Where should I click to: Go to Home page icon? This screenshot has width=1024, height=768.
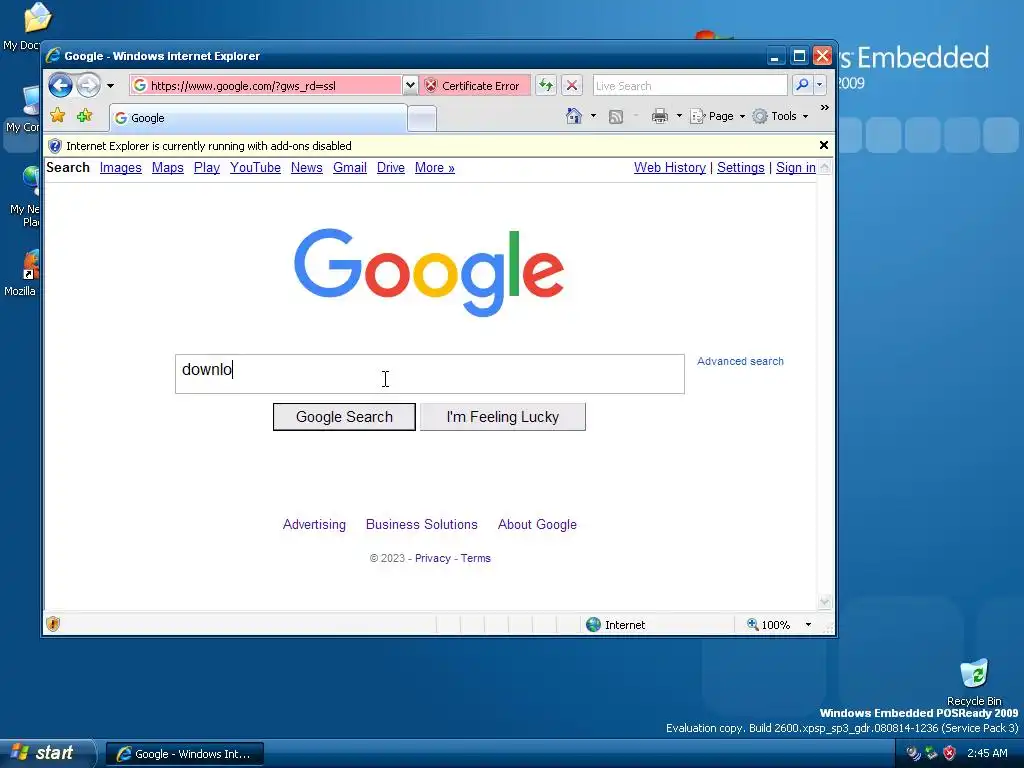(573, 116)
